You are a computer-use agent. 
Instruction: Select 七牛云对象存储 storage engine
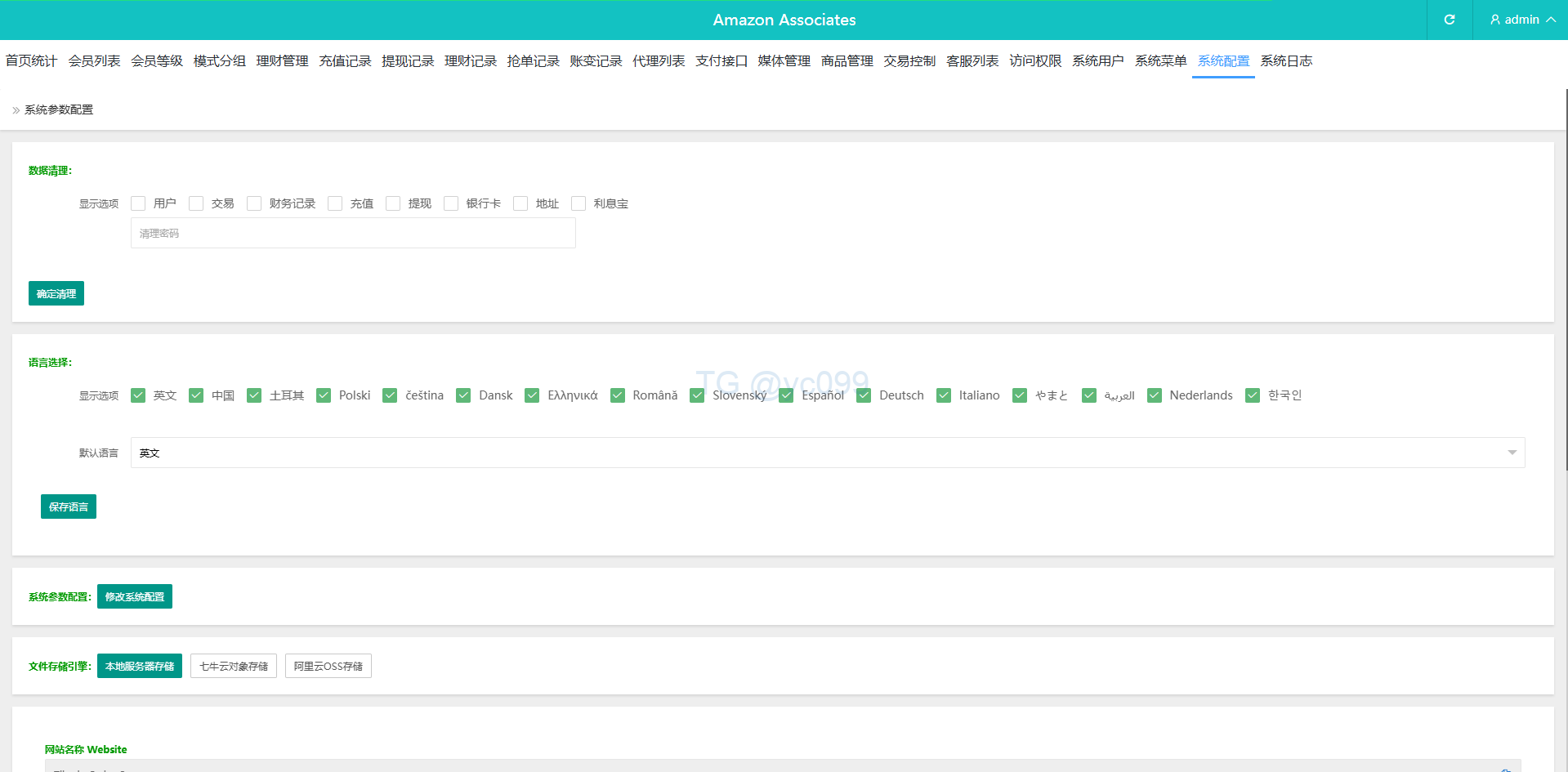(x=234, y=666)
